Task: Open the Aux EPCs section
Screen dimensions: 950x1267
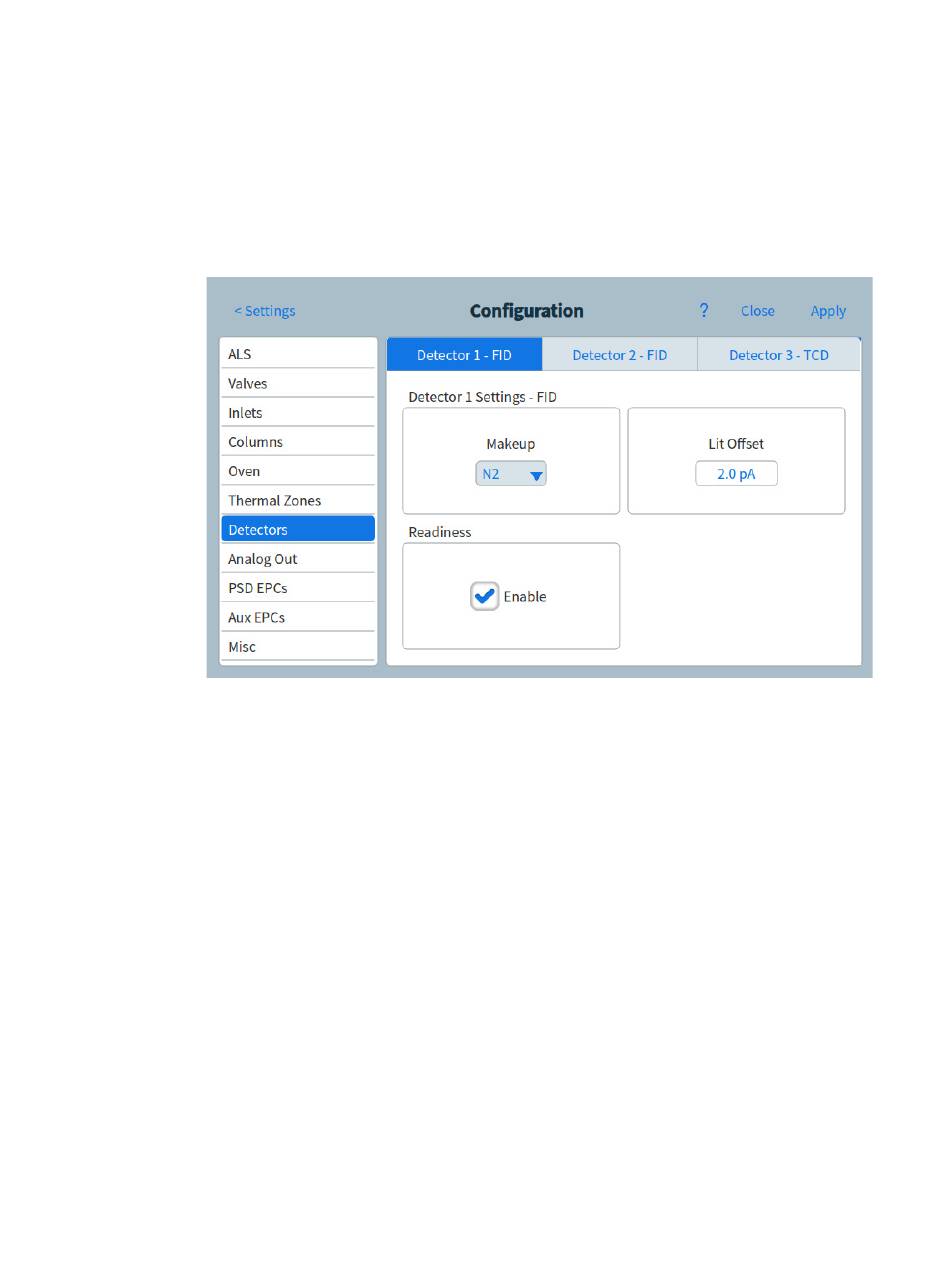Action: pyautogui.click(x=298, y=617)
